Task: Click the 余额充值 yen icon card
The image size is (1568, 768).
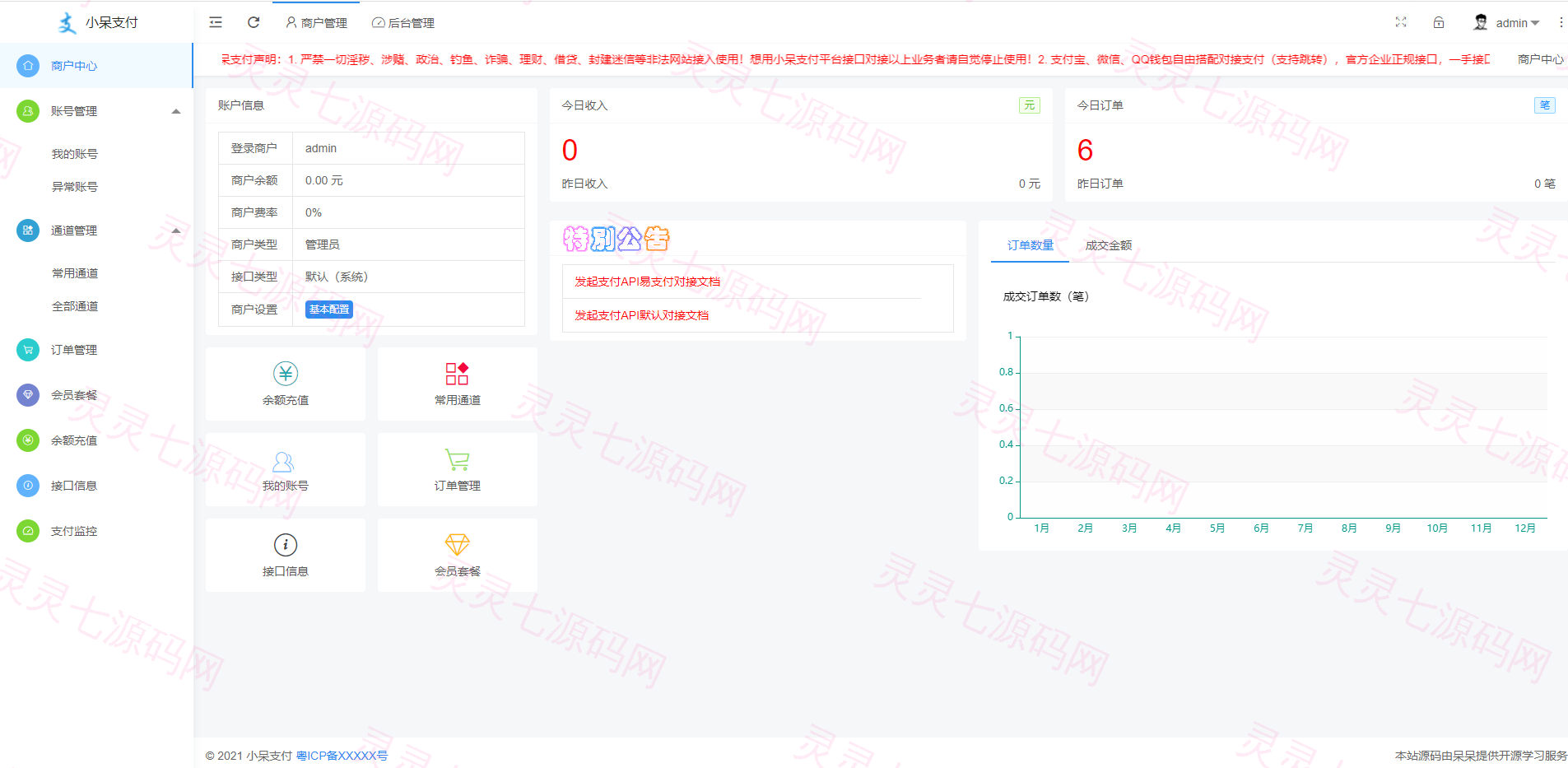Action: click(x=286, y=384)
